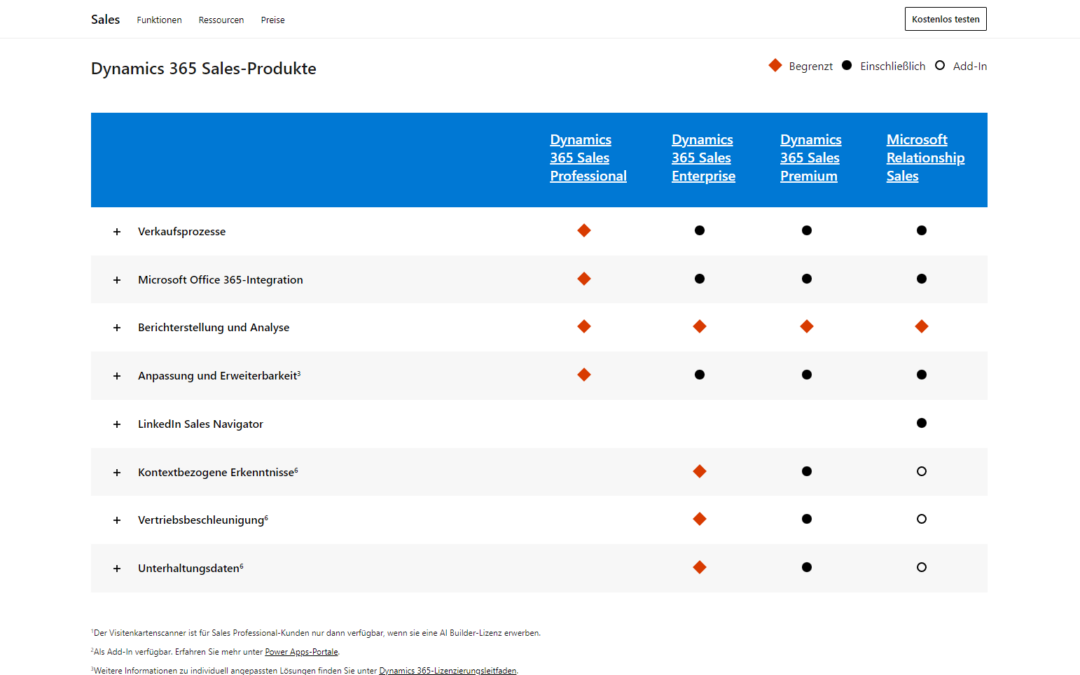1080x675 pixels.
Task: Click Berichterstellung diamond under Sales Premium
Action: click(807, 326)
